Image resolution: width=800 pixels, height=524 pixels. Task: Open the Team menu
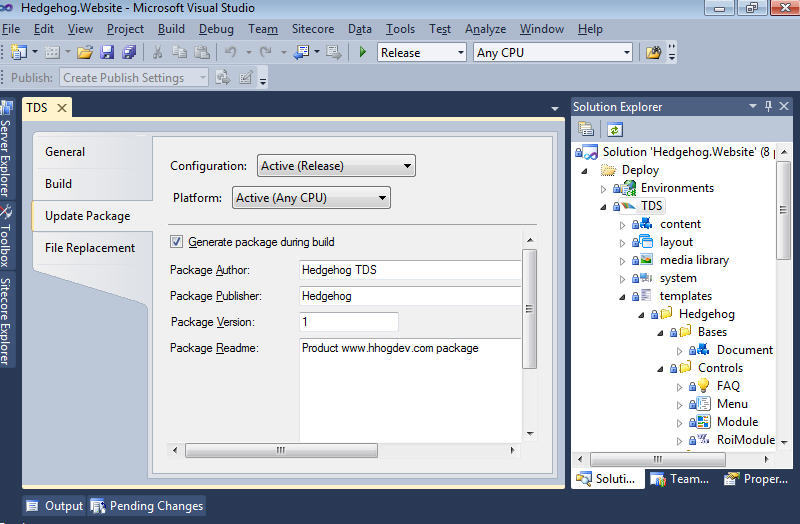click(263, 29)
